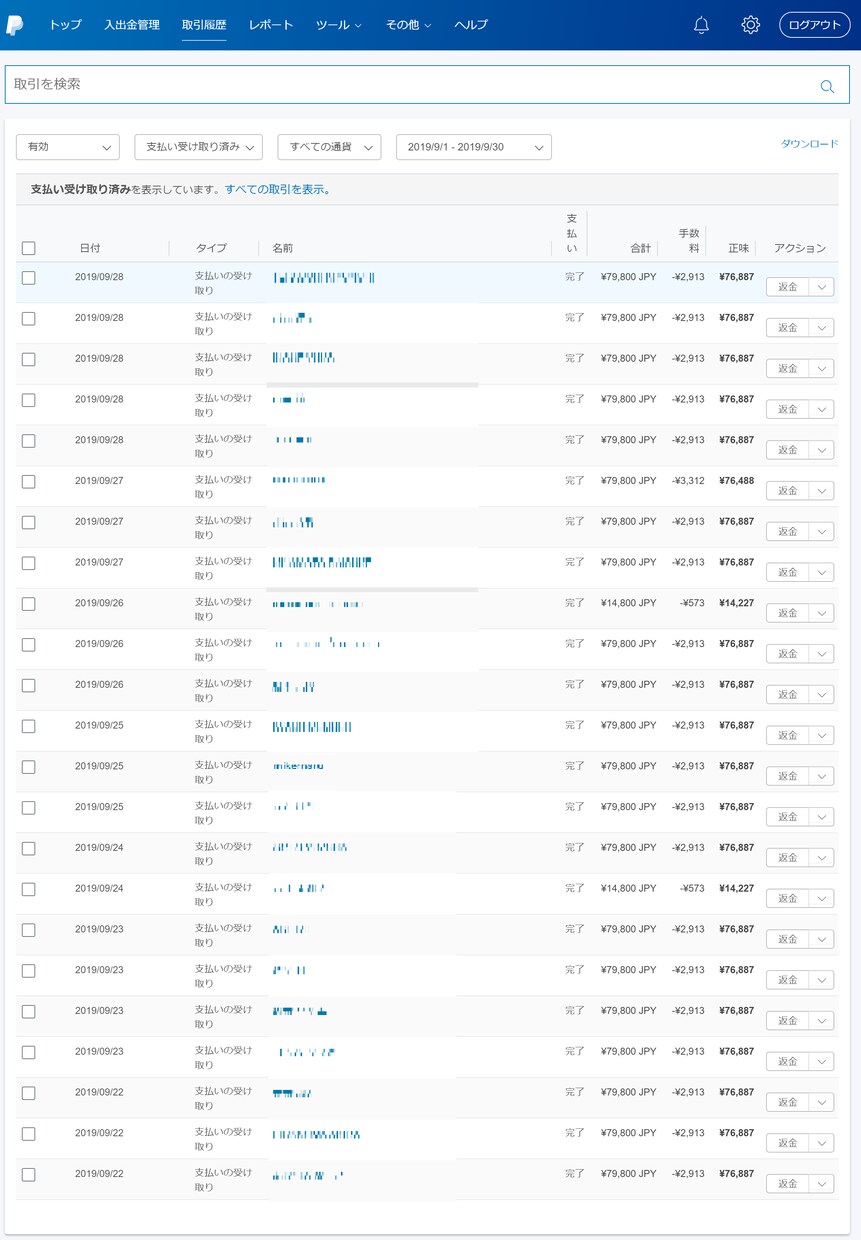
Task: Click the -¥3,312 fee value
Action: [688, 481]
